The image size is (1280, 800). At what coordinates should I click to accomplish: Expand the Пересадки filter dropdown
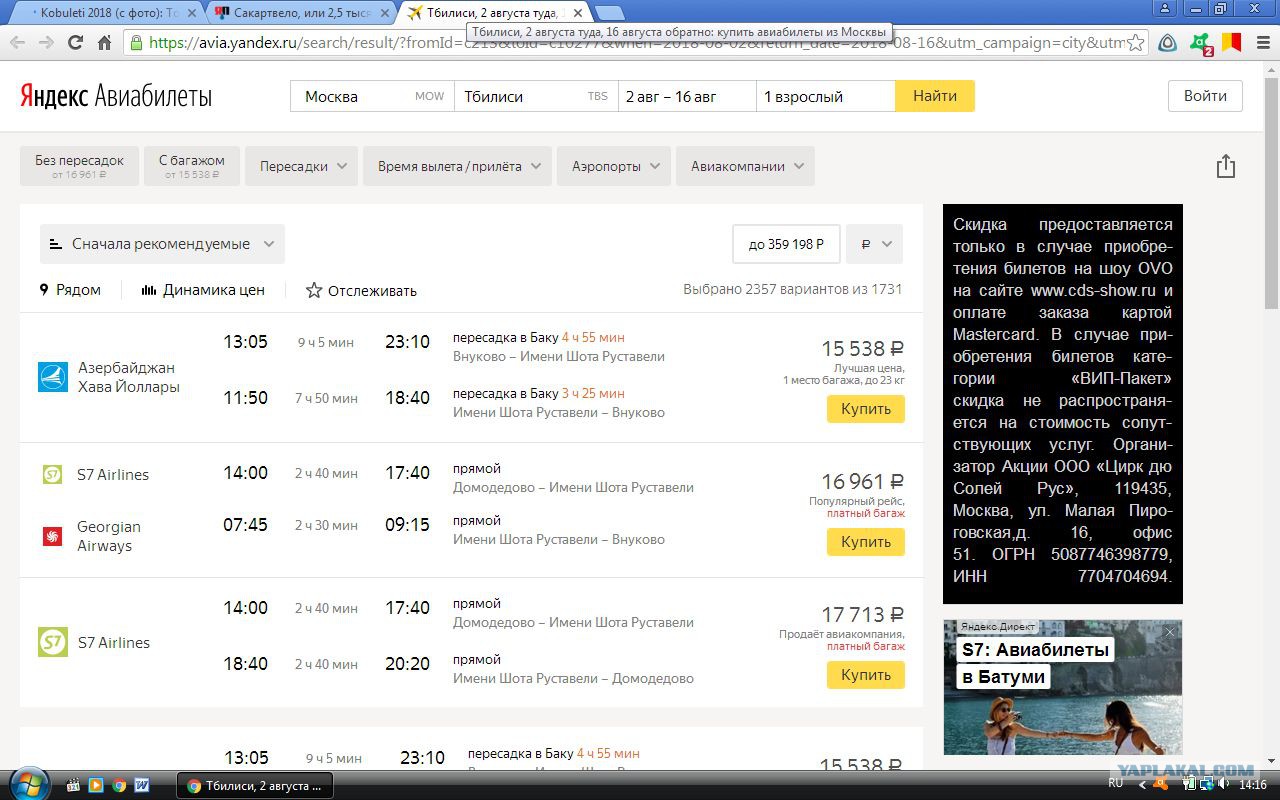pos(302,166)
